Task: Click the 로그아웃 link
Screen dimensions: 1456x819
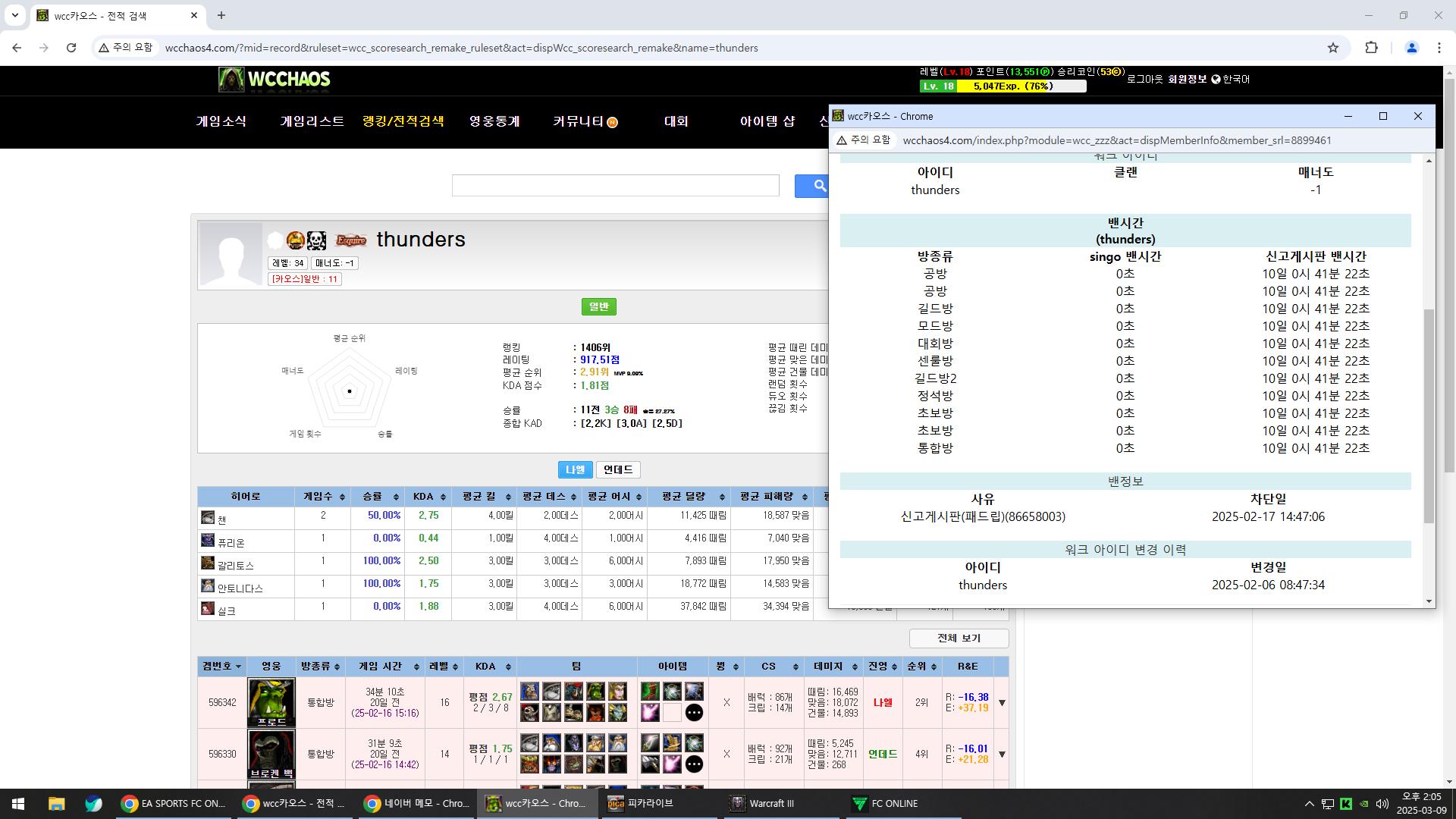Action: coord(1145,79)
